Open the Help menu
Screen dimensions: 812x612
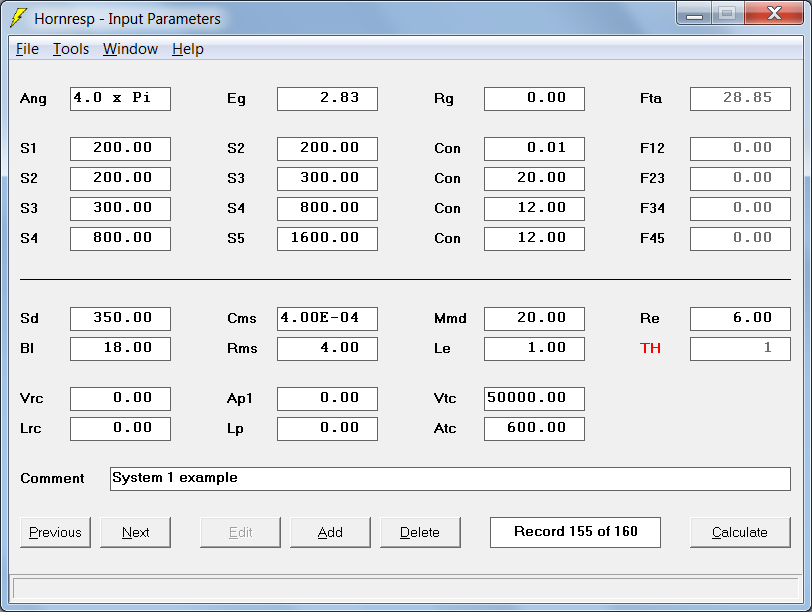coord(187,49)
